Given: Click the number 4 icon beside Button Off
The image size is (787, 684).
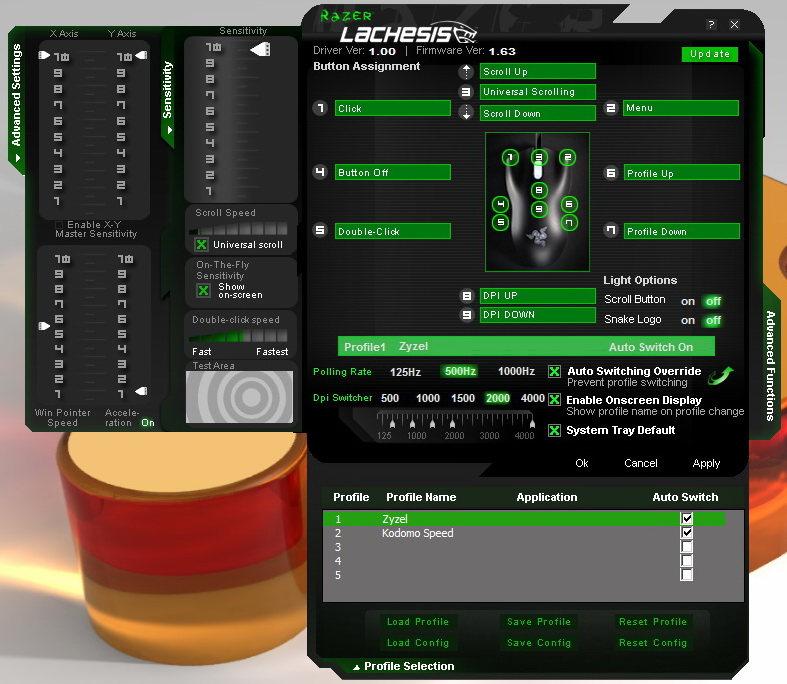Looking at the screenshot, I should [x=320, y=172].
